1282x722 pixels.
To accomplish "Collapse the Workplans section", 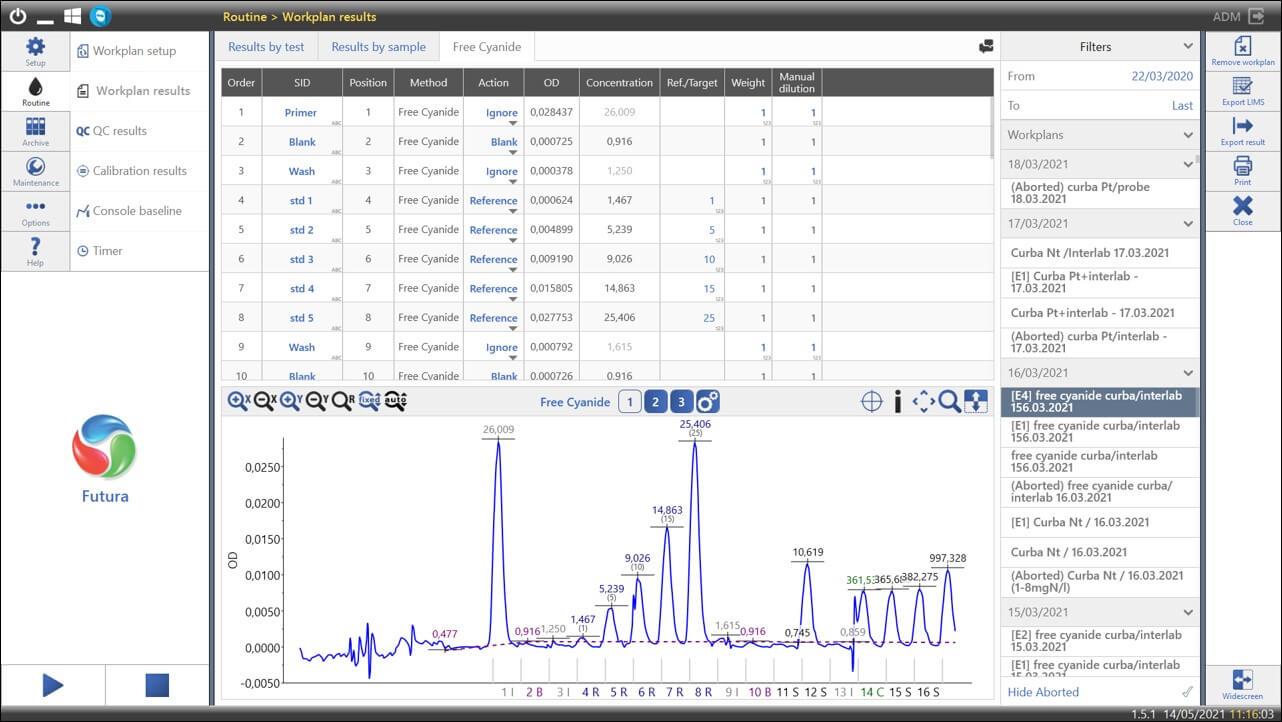I will click(x=1188, y=135).
